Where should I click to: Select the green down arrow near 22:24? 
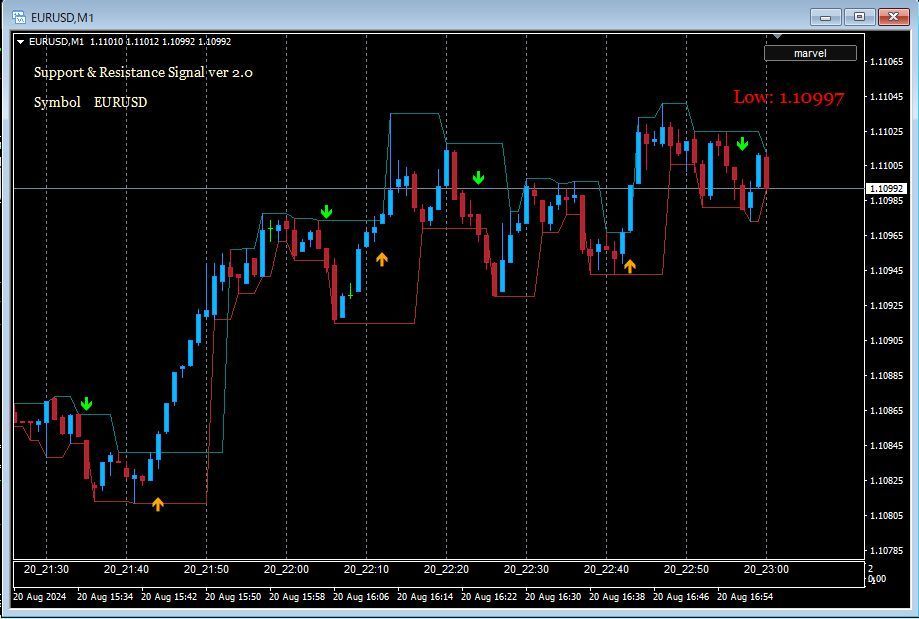(x=478, y=178)
